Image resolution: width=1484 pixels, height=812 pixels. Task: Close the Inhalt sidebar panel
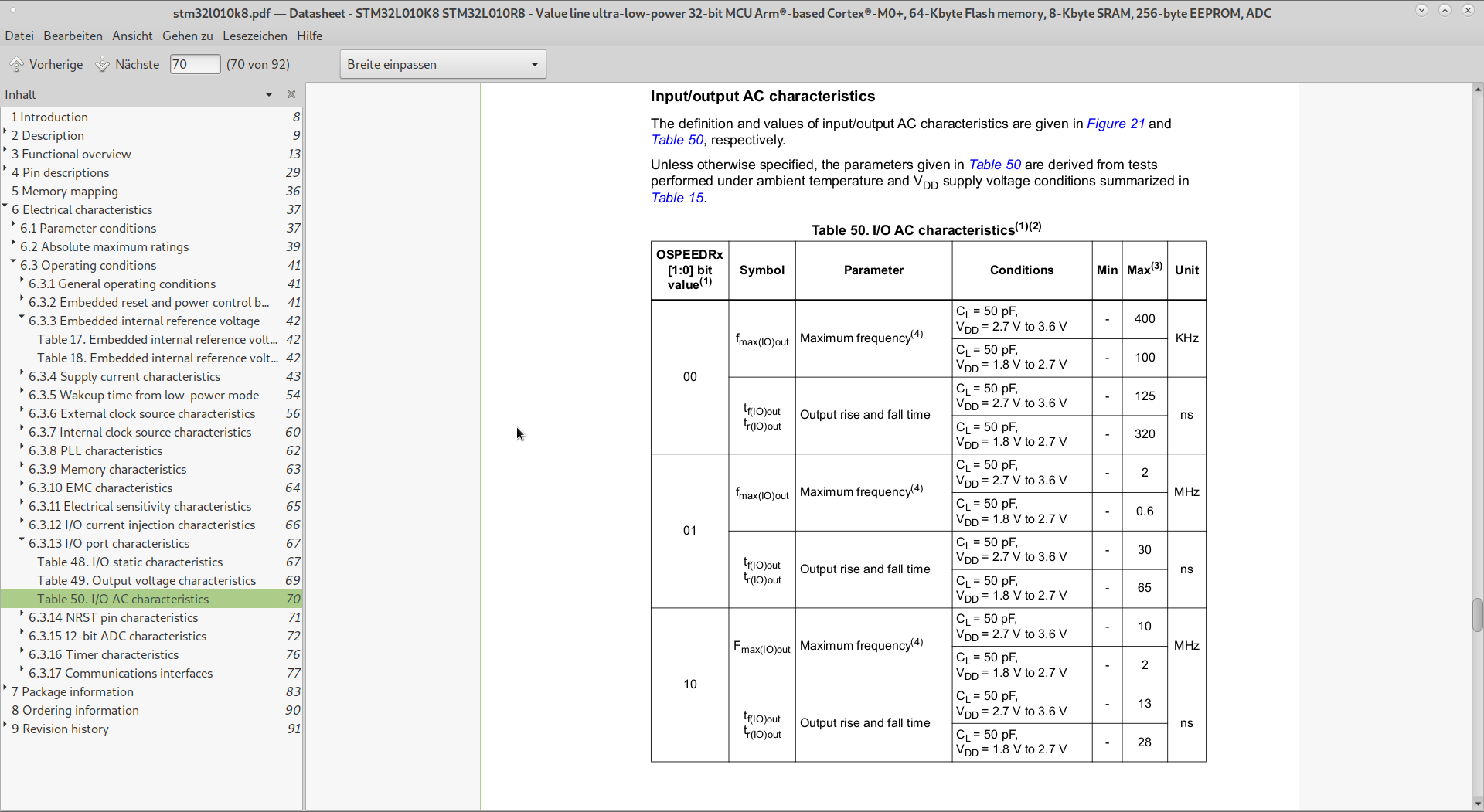(291, 94)
